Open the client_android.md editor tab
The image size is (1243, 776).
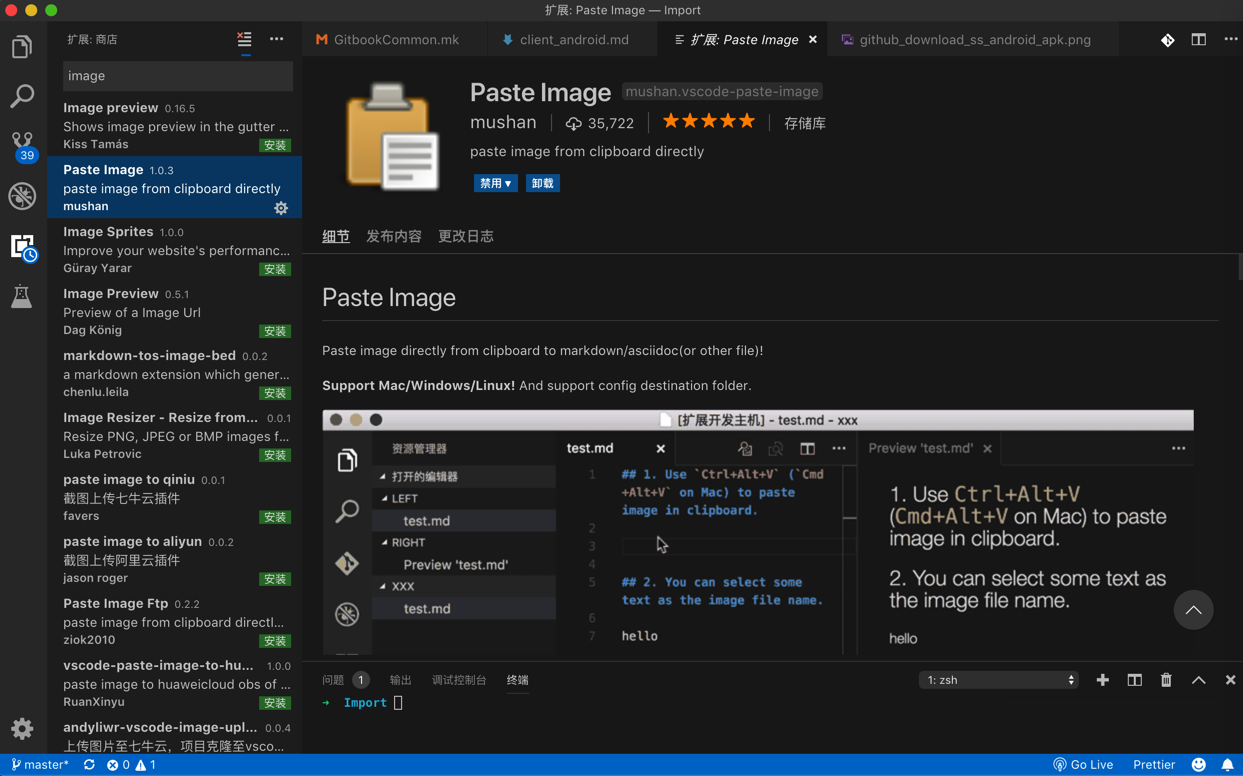coord(573,40)
